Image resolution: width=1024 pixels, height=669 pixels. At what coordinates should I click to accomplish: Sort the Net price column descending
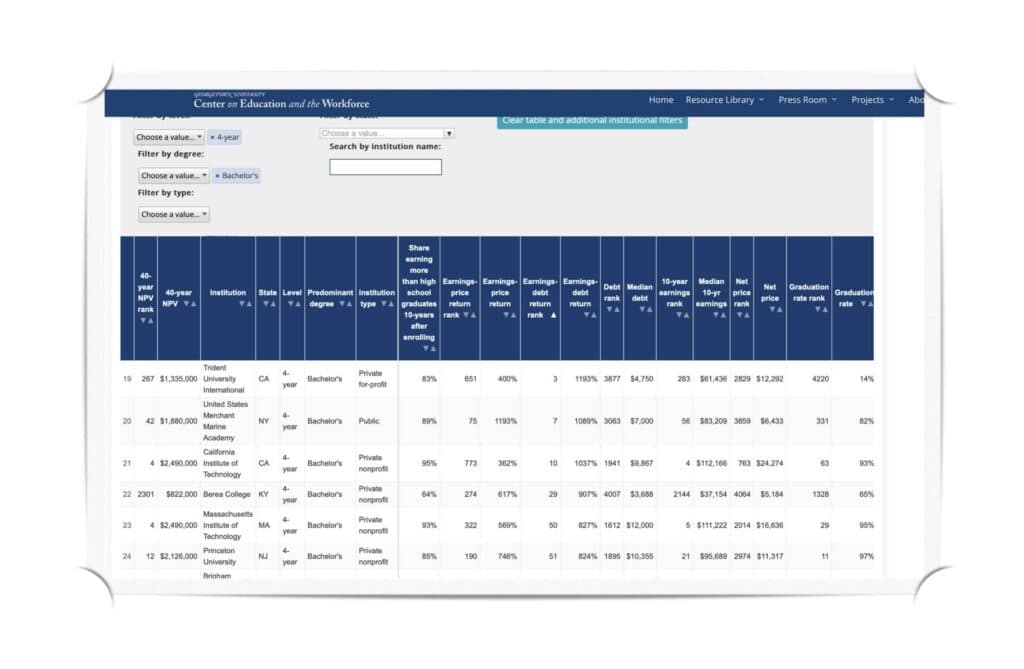[x=774, y=309]
